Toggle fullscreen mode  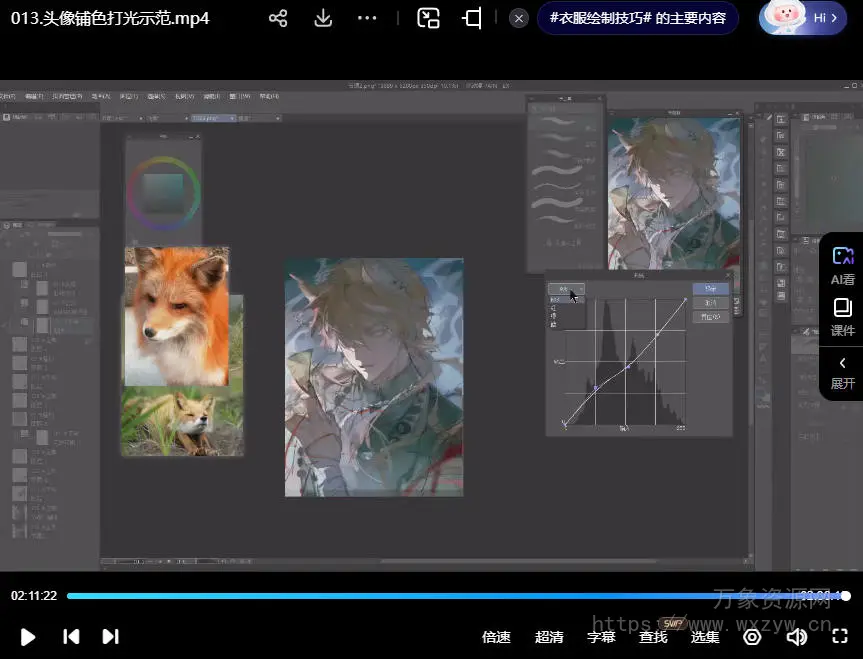point(841,637)
